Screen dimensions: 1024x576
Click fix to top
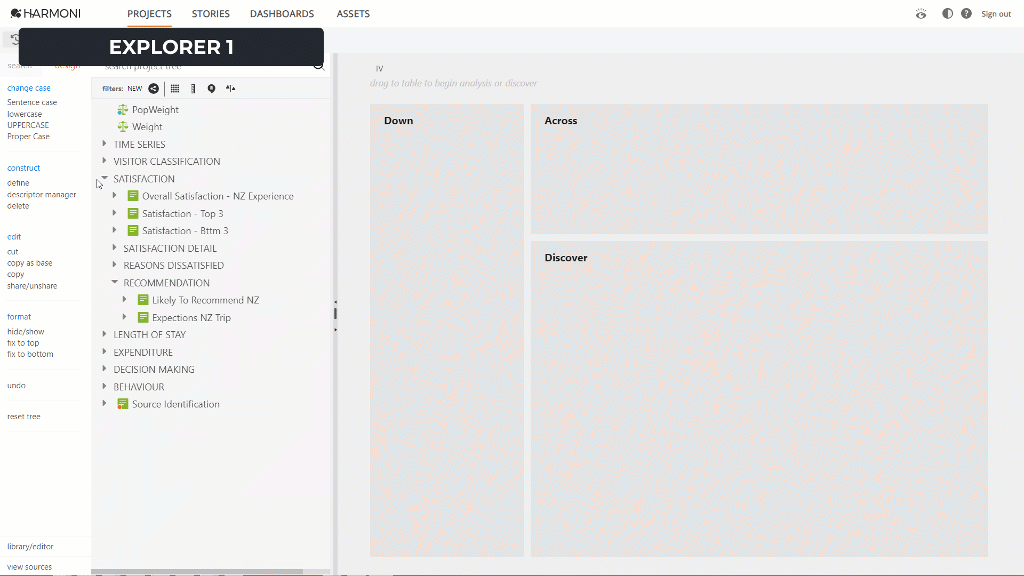[x=23, y=343]
